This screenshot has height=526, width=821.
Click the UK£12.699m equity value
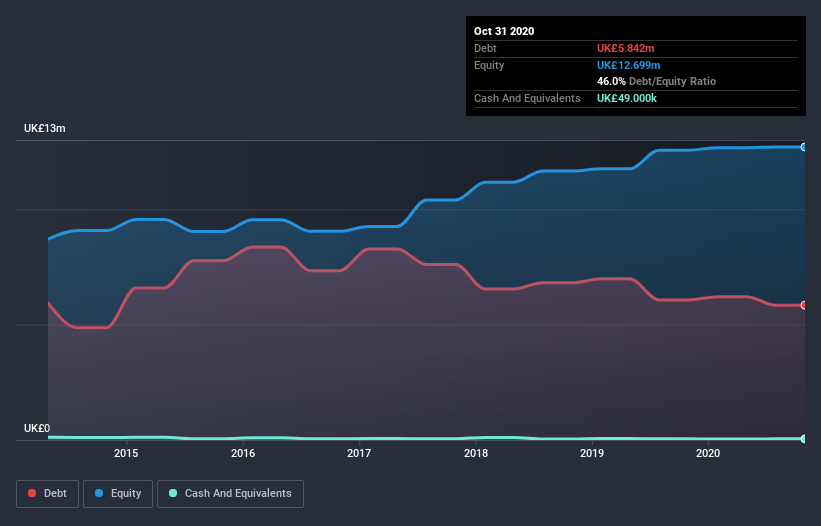(x=628, y=65)
